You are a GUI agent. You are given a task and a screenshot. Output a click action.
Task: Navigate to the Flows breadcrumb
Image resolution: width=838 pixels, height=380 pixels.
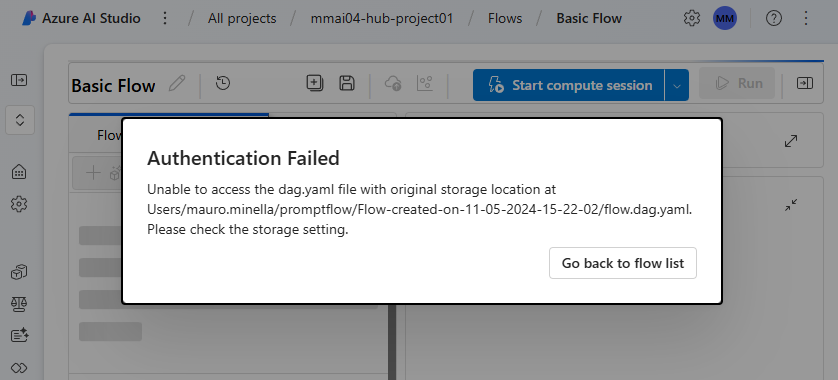505,19
